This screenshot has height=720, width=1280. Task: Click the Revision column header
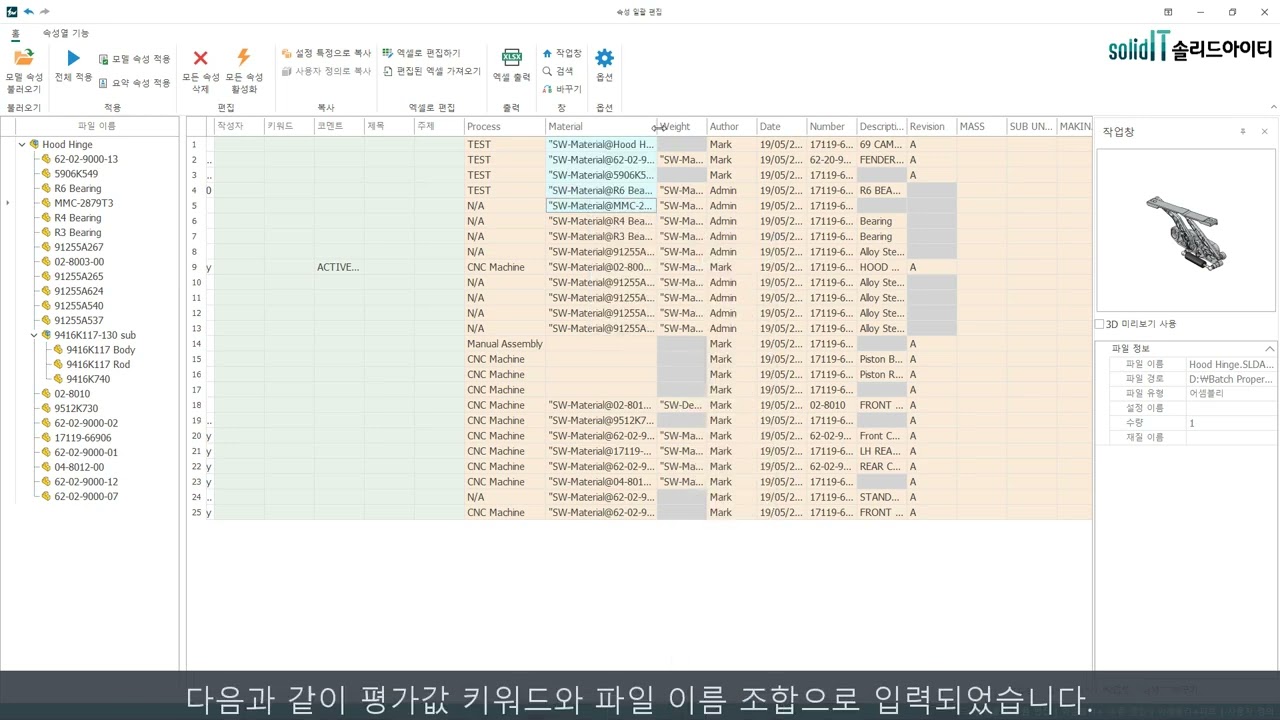pyautogui.click(x=932, y=127)
